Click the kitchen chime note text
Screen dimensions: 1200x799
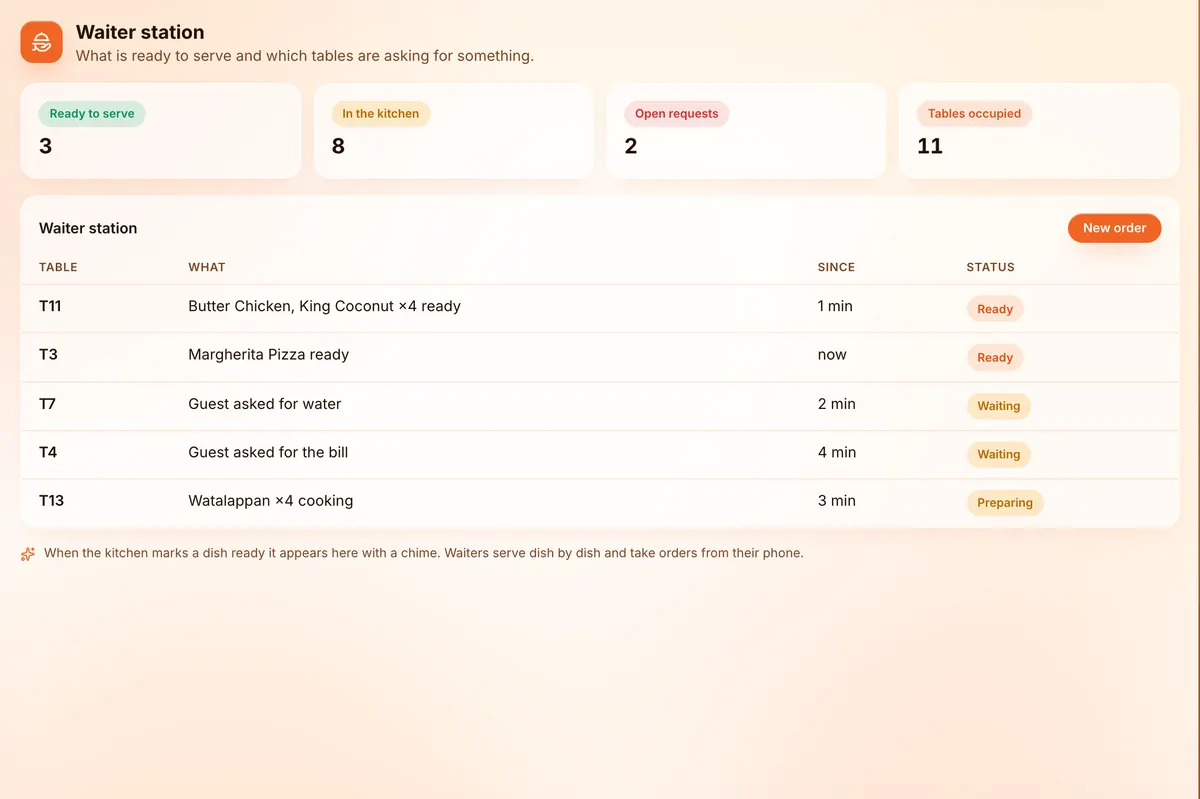pyautogui.click(x=424, y=553)
